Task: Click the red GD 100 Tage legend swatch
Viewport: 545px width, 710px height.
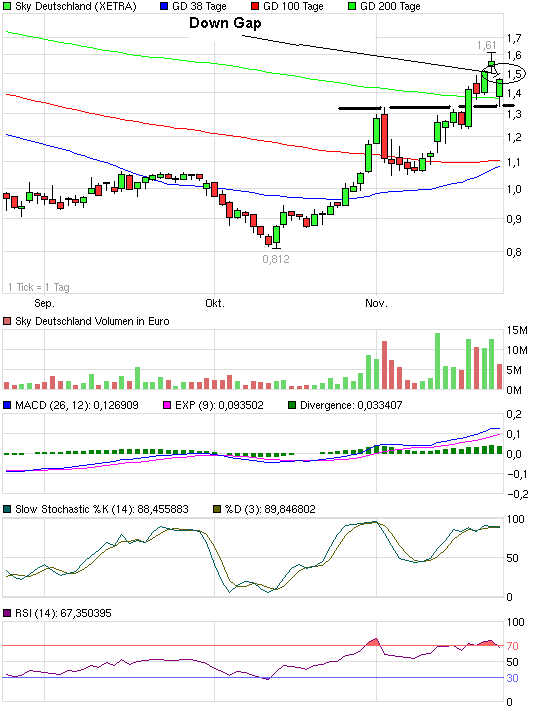Action: tap(255, 6)
